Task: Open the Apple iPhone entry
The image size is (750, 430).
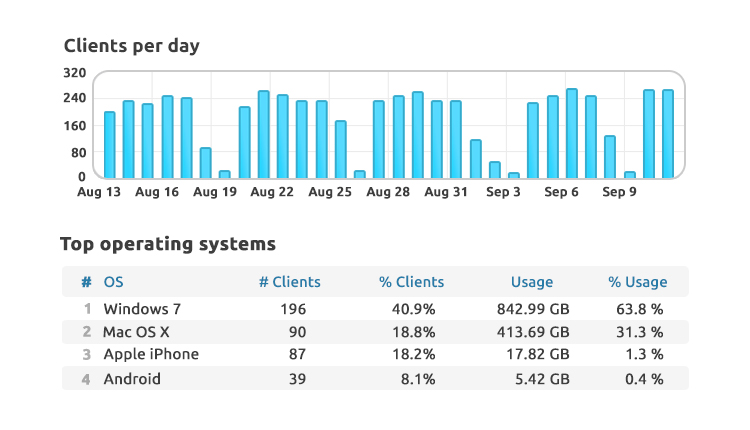Action: tap(150, 354)
